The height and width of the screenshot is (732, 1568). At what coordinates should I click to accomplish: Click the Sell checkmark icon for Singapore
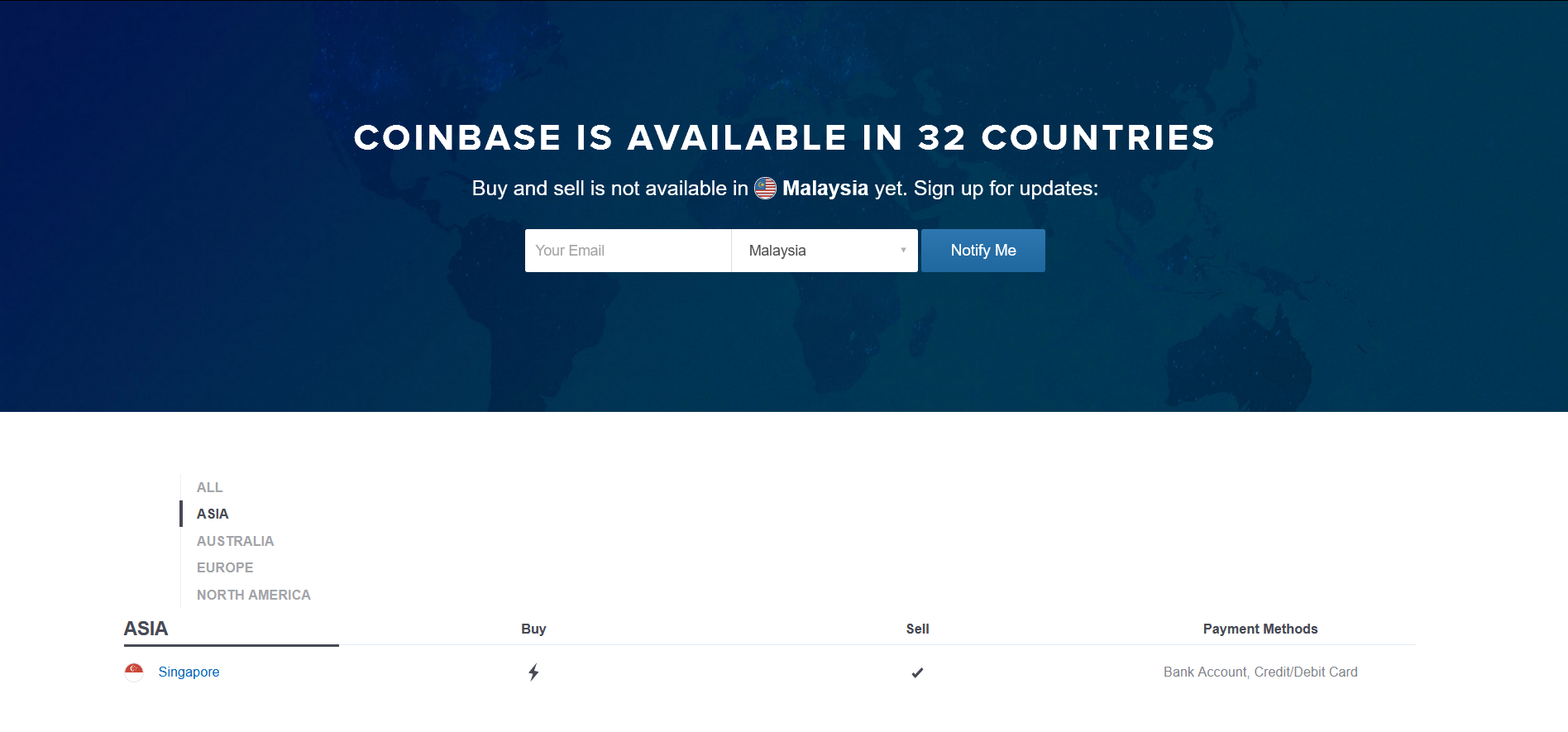coord(917,672)
